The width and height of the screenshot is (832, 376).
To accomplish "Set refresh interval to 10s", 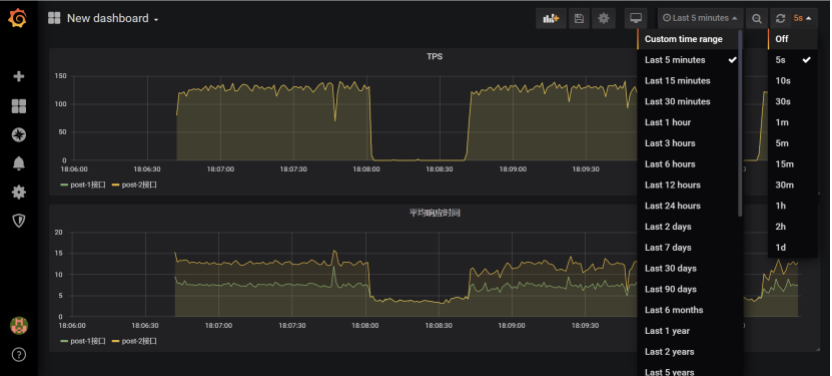I will click(793, 81).
